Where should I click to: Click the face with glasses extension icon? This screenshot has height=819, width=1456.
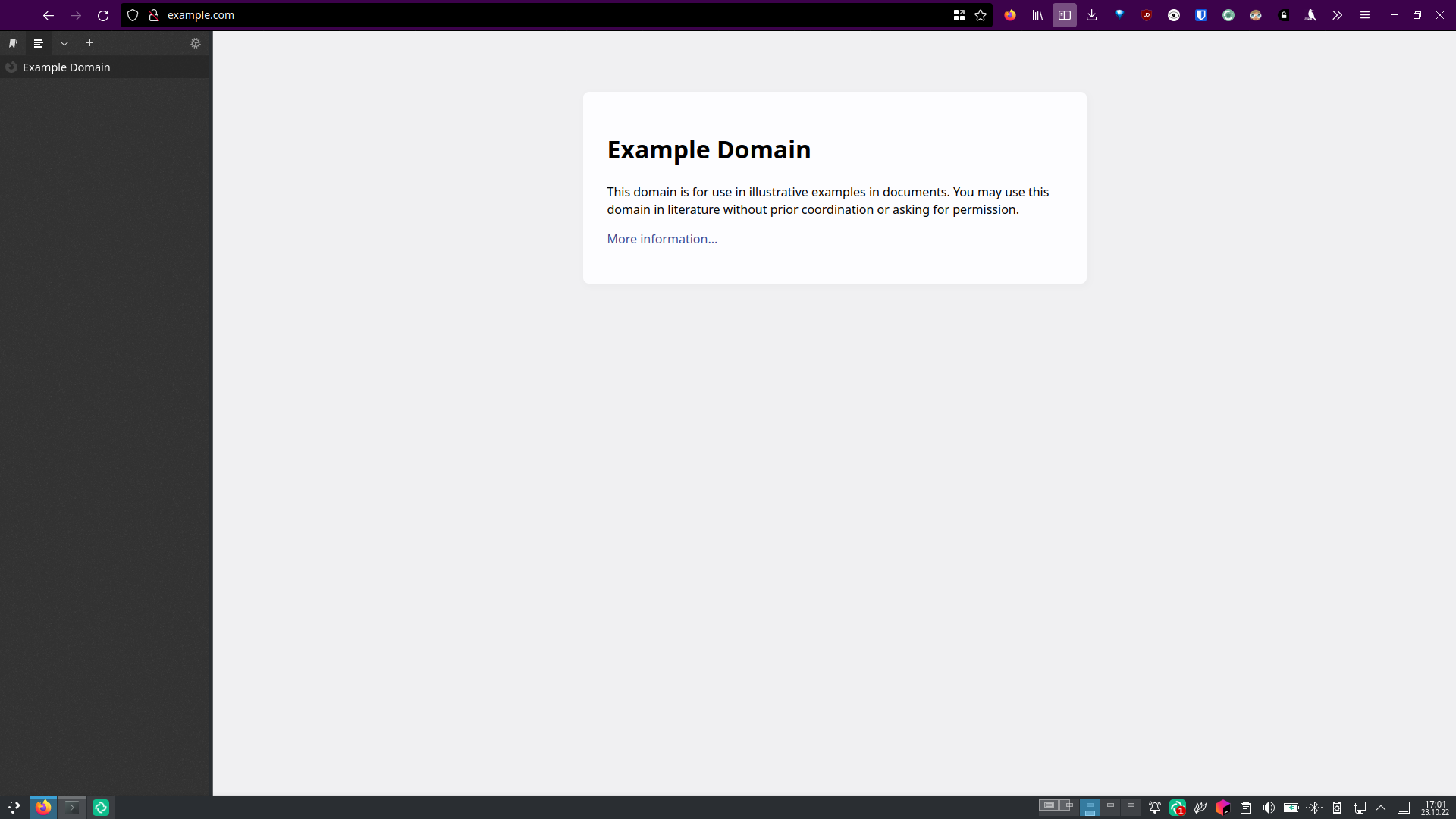point(1256,15)
